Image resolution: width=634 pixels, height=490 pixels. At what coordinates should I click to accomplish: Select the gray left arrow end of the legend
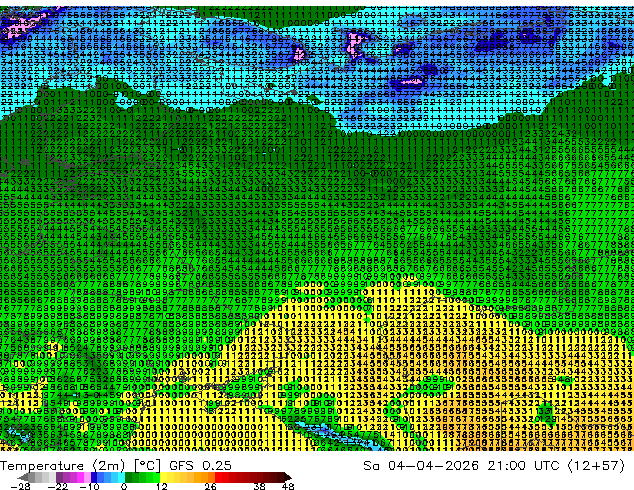pos(23,477)
